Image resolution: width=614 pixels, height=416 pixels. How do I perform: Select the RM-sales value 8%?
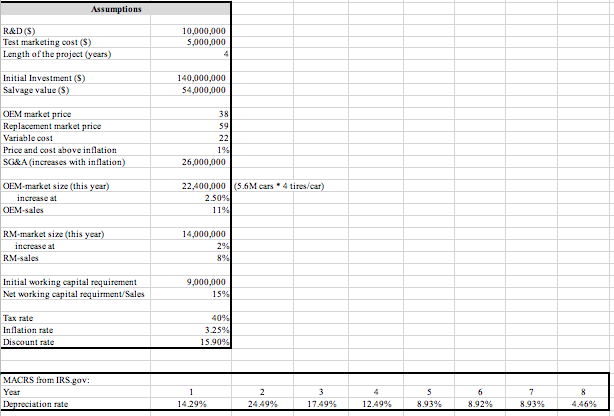click(x=191, y=258)
